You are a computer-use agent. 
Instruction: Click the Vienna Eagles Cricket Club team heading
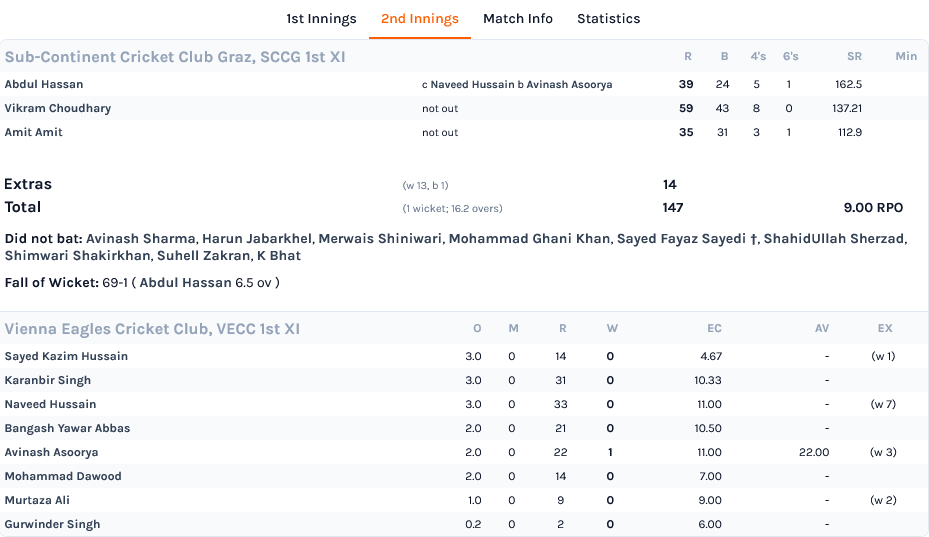152,329
